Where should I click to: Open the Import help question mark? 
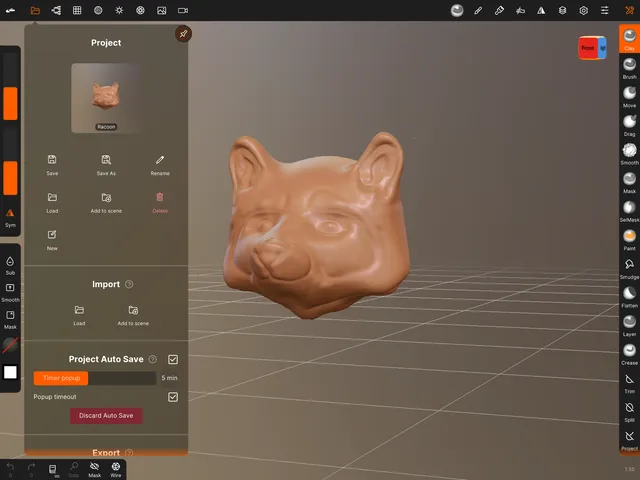(x=129, y=284)
